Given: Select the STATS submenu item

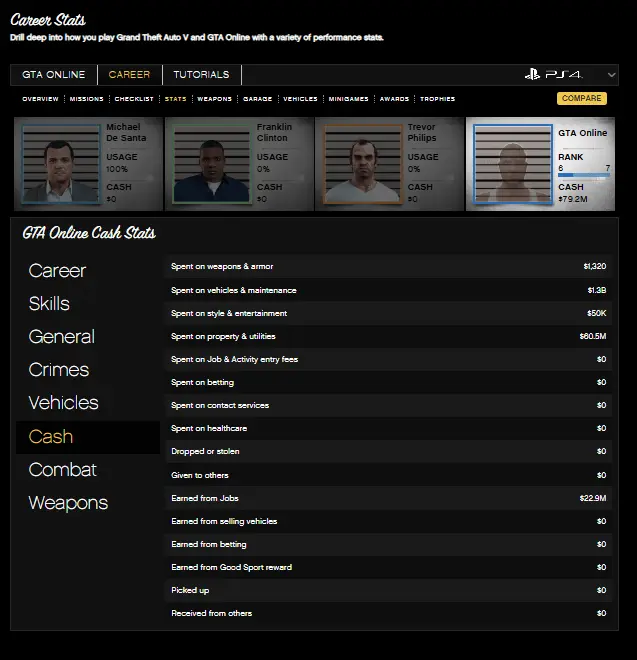Looking at the screenshot, I should click(175, 99).
